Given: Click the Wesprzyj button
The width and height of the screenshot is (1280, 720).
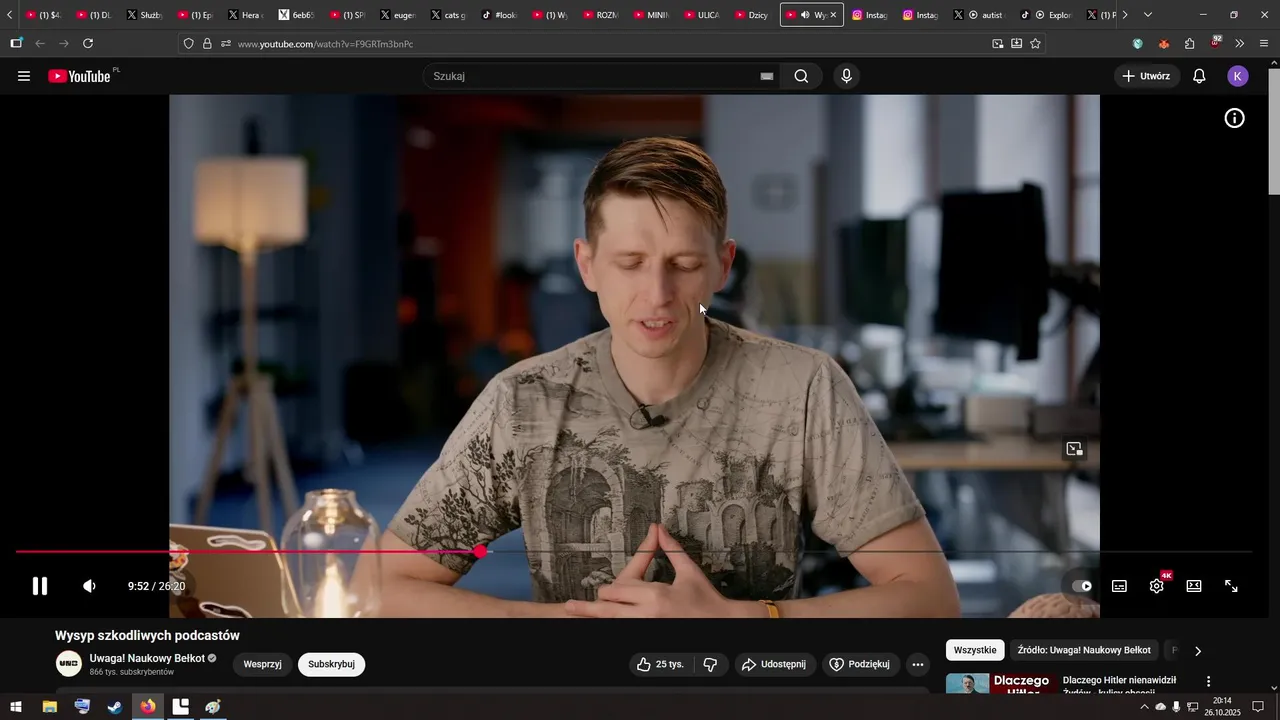Looking at the screenshot, I should pos(262,664).
